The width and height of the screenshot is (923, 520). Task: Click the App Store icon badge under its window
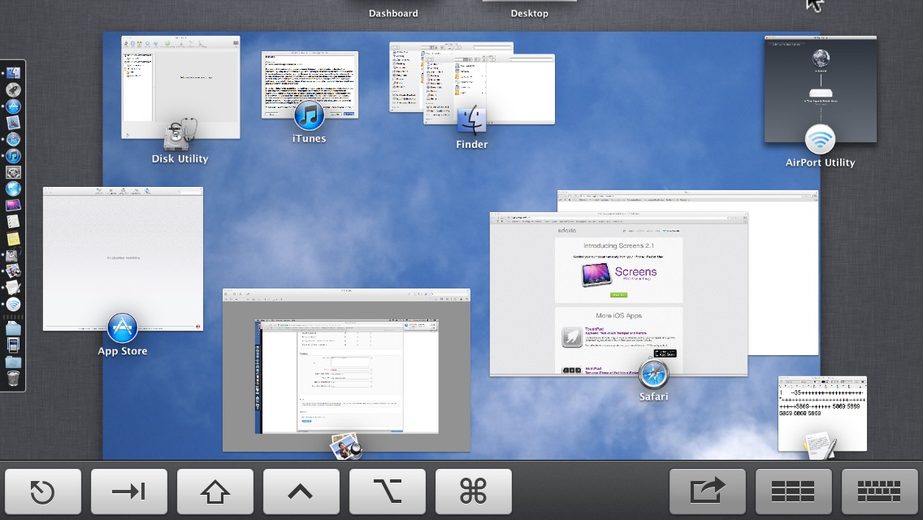pyautogui.click(x=122, y=327)
